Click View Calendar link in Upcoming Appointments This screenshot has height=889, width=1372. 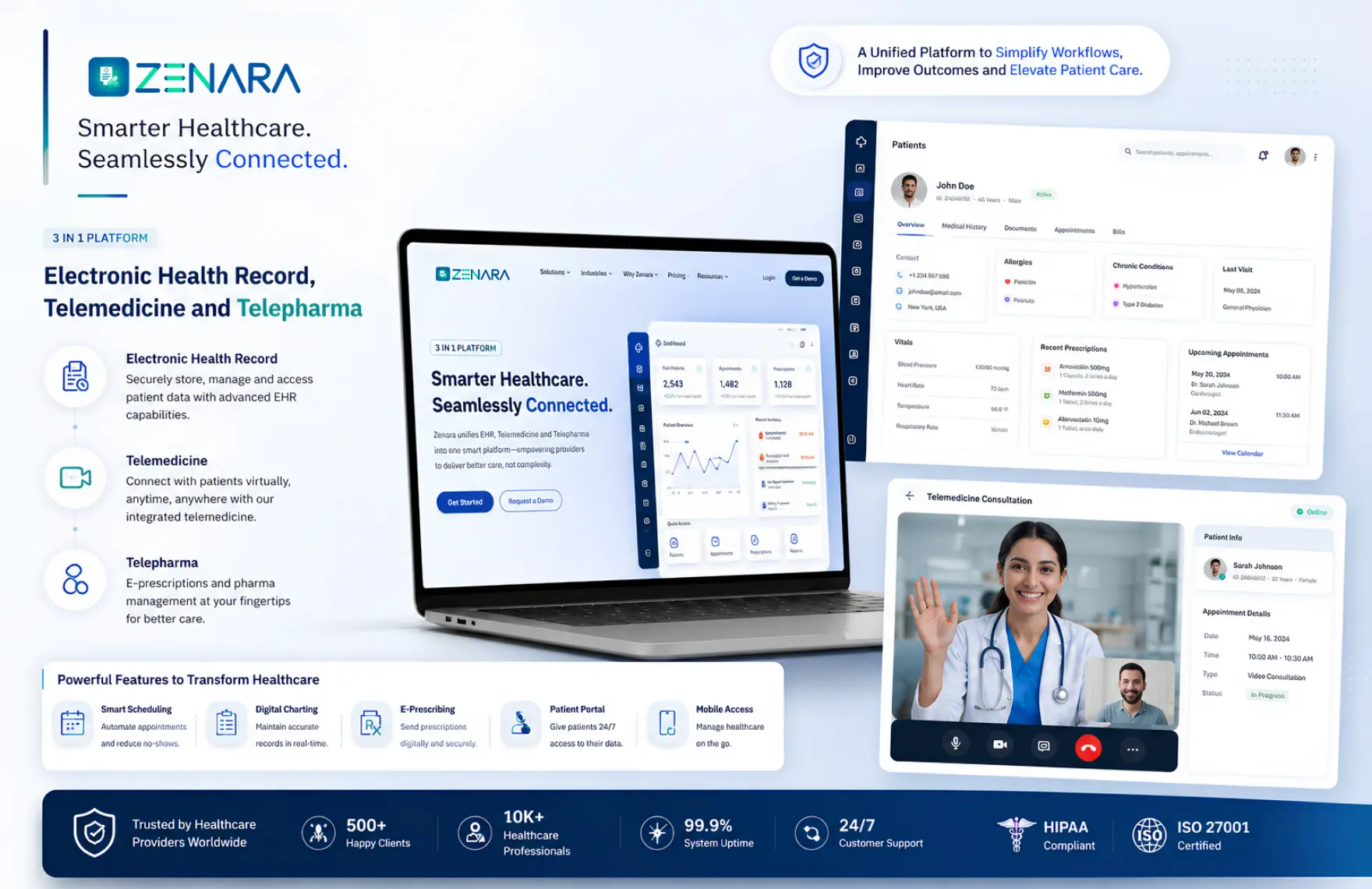tap(1242, 452)
